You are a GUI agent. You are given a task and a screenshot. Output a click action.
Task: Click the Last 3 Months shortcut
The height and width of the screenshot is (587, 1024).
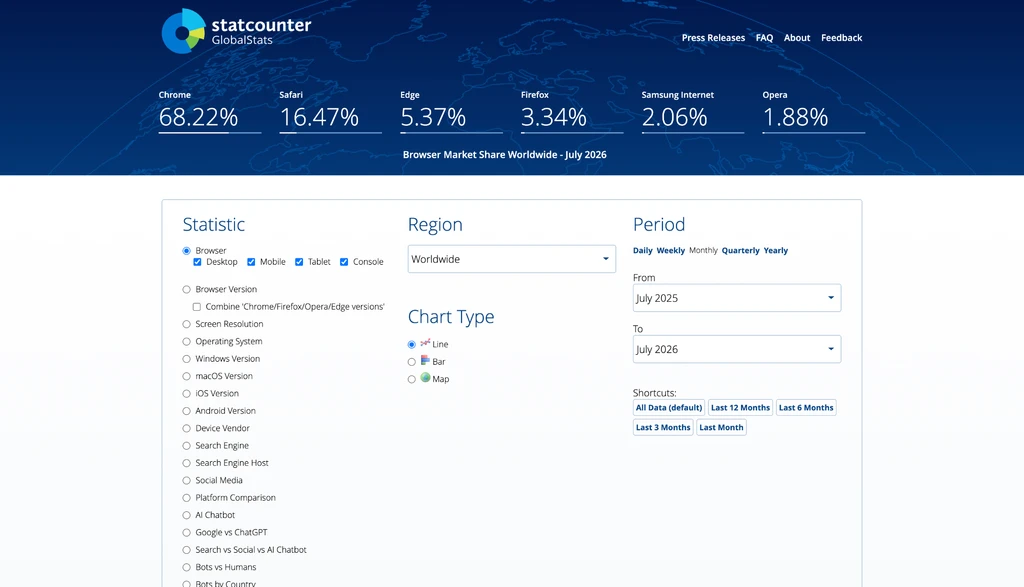click(663, 427)
